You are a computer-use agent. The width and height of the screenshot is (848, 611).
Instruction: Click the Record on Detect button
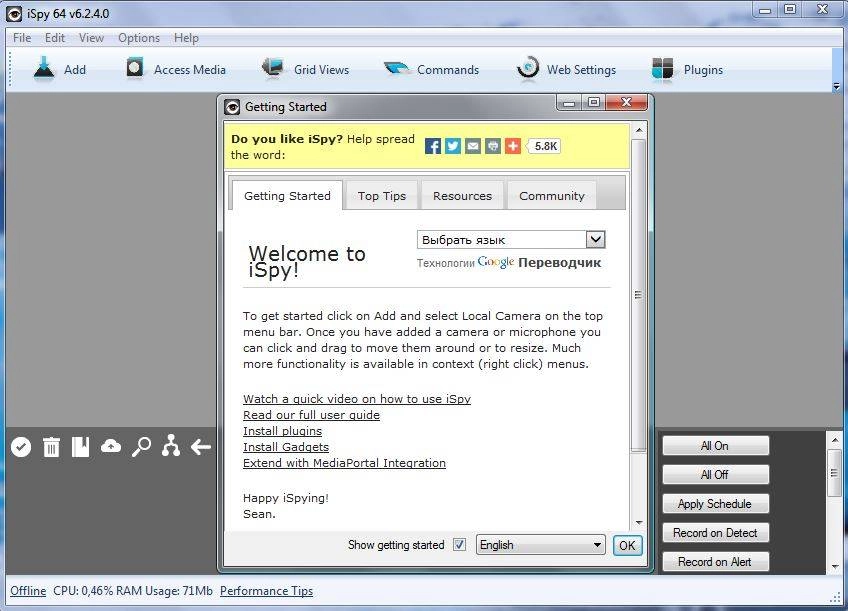715,533
